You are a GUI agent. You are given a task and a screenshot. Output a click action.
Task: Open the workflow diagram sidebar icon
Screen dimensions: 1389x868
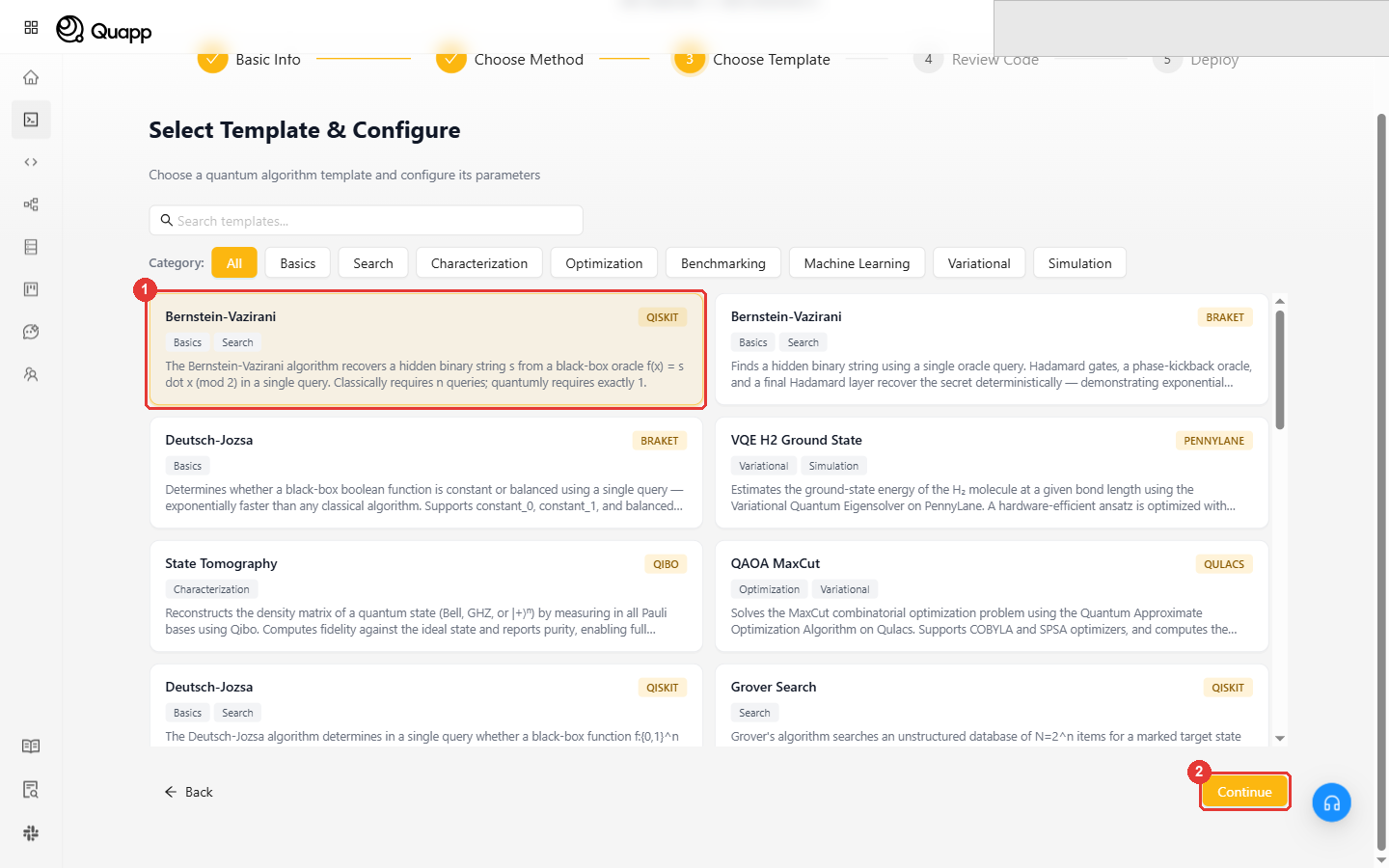point(31,204)
